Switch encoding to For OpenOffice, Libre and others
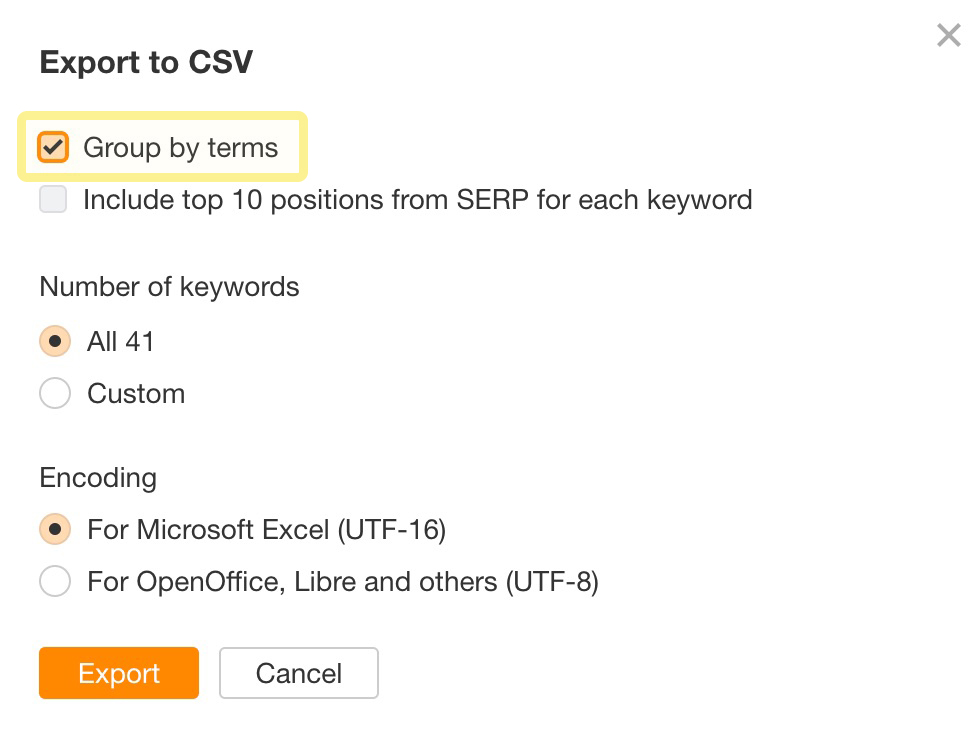 click(x=55, y=581)
